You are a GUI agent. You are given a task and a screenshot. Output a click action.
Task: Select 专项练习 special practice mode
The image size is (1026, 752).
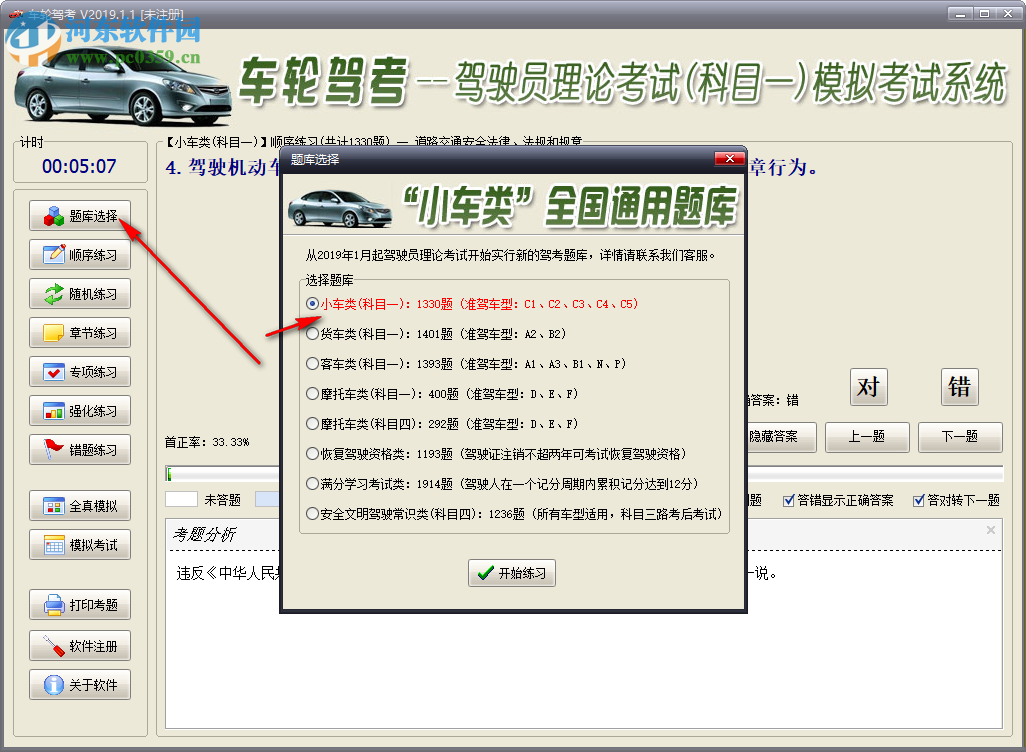(x=80, y=371)
